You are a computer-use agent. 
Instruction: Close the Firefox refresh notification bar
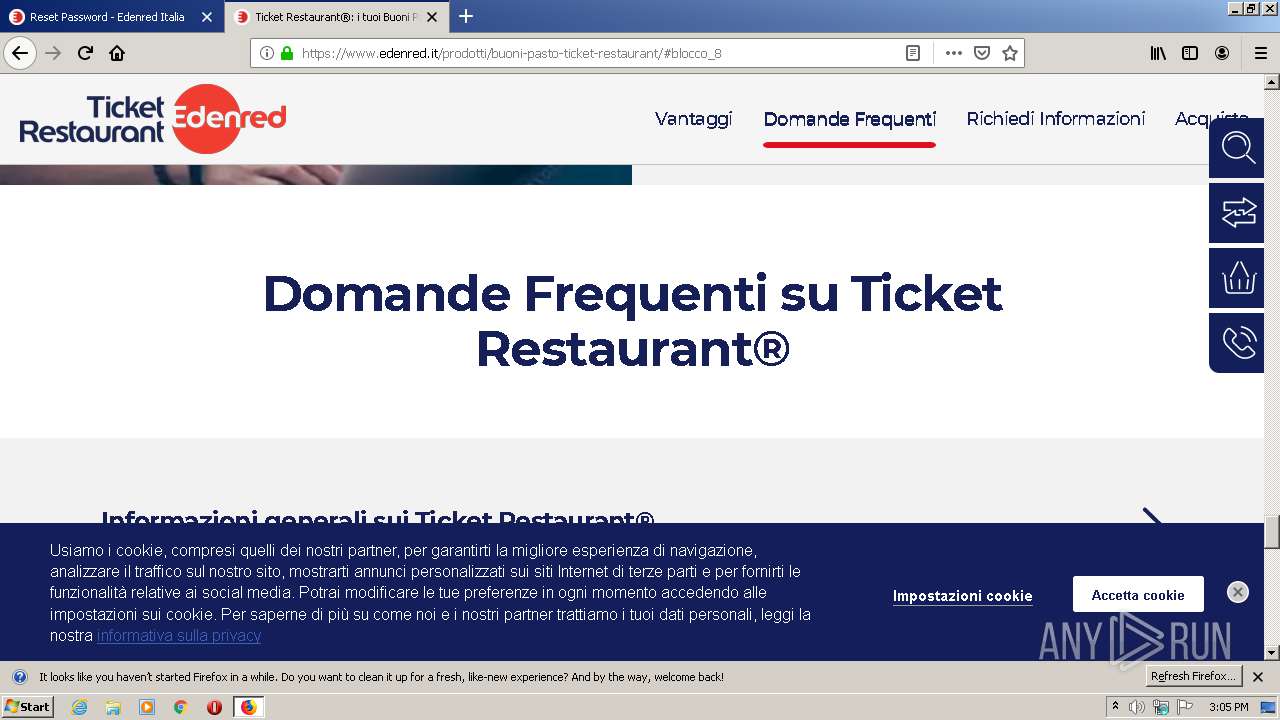pyautogui.click(x=1258, y=677)
